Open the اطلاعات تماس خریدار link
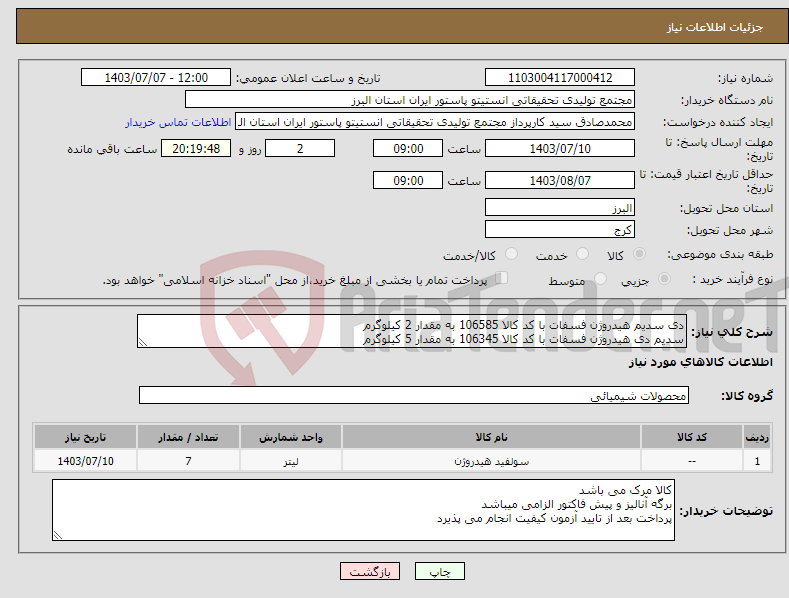Viewport: 789px width, 598px height. click(x=178, y=122)
